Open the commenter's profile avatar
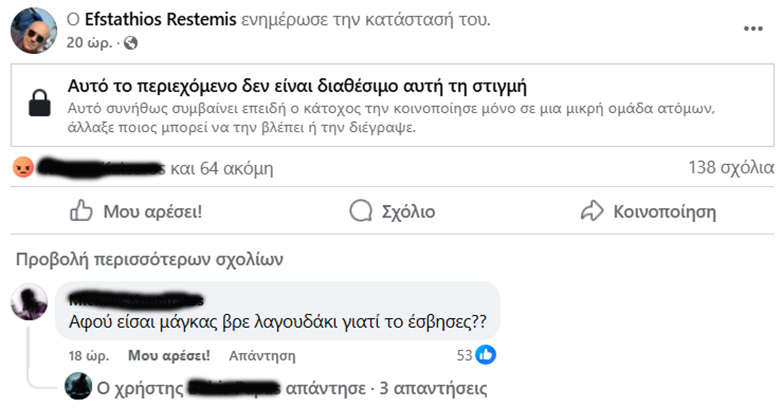The image size is (782, 408). coord(29,299)
